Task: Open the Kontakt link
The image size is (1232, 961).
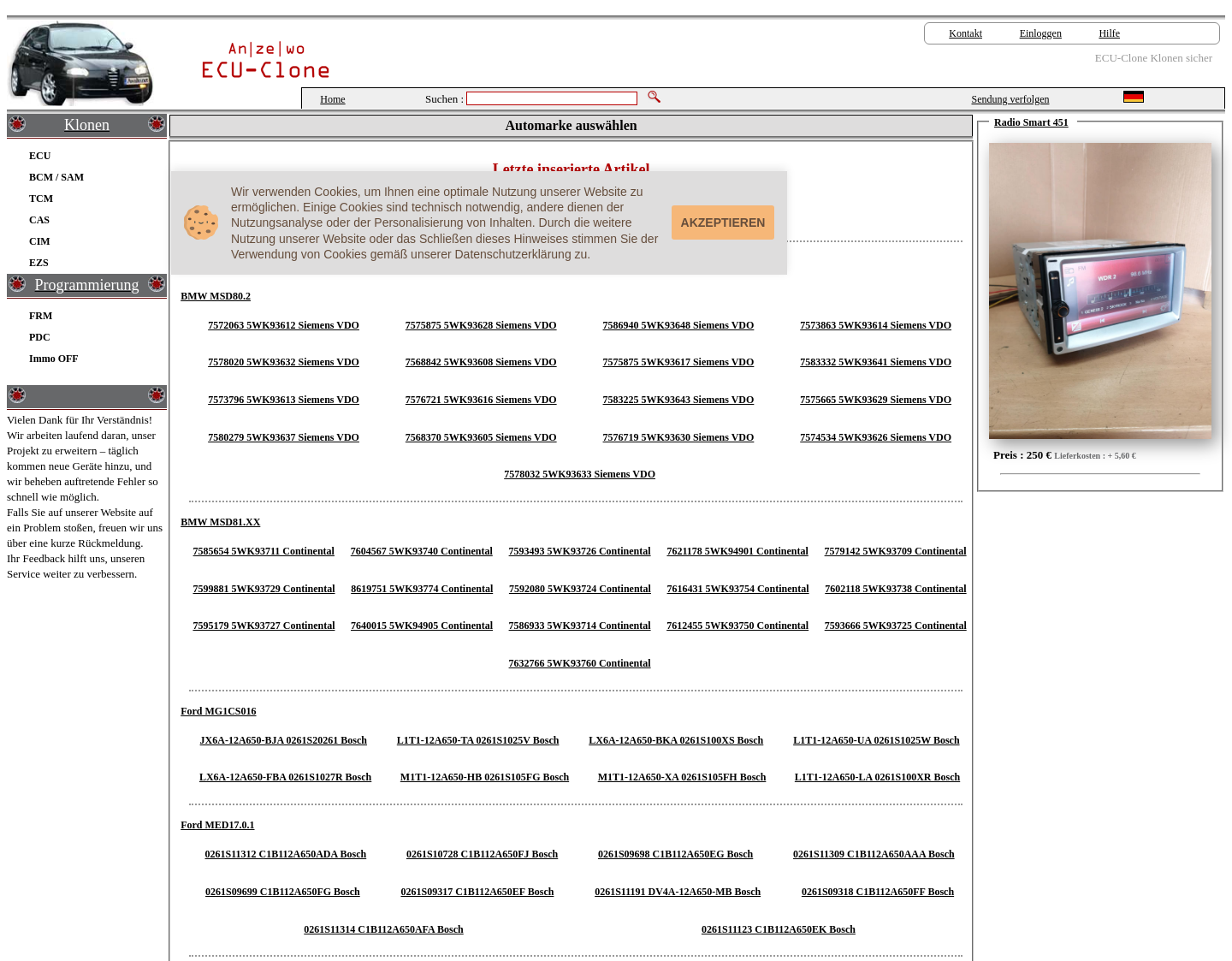Action: [965, 33]
